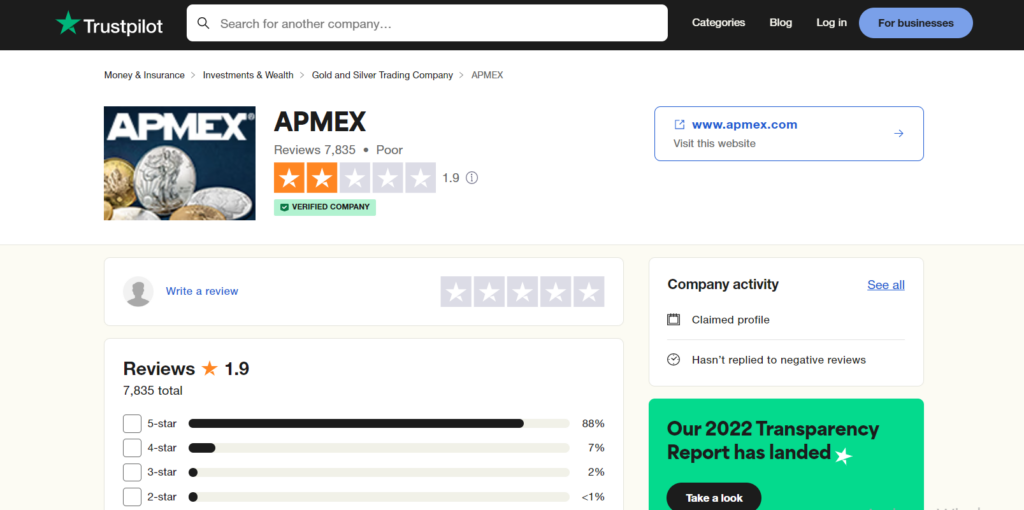Open Gold and Silver Trading Company breadcrumb
The height and width of the screenshot is (510, 1024).
coord(382,75)
